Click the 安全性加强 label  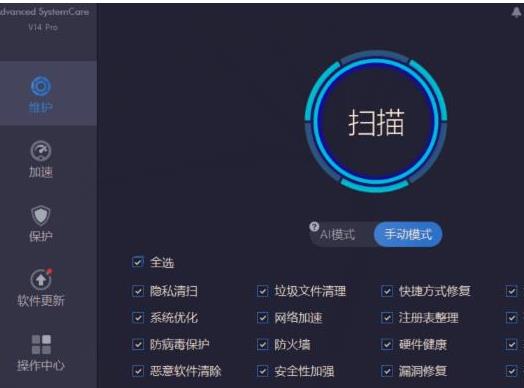tap(304, 371)
